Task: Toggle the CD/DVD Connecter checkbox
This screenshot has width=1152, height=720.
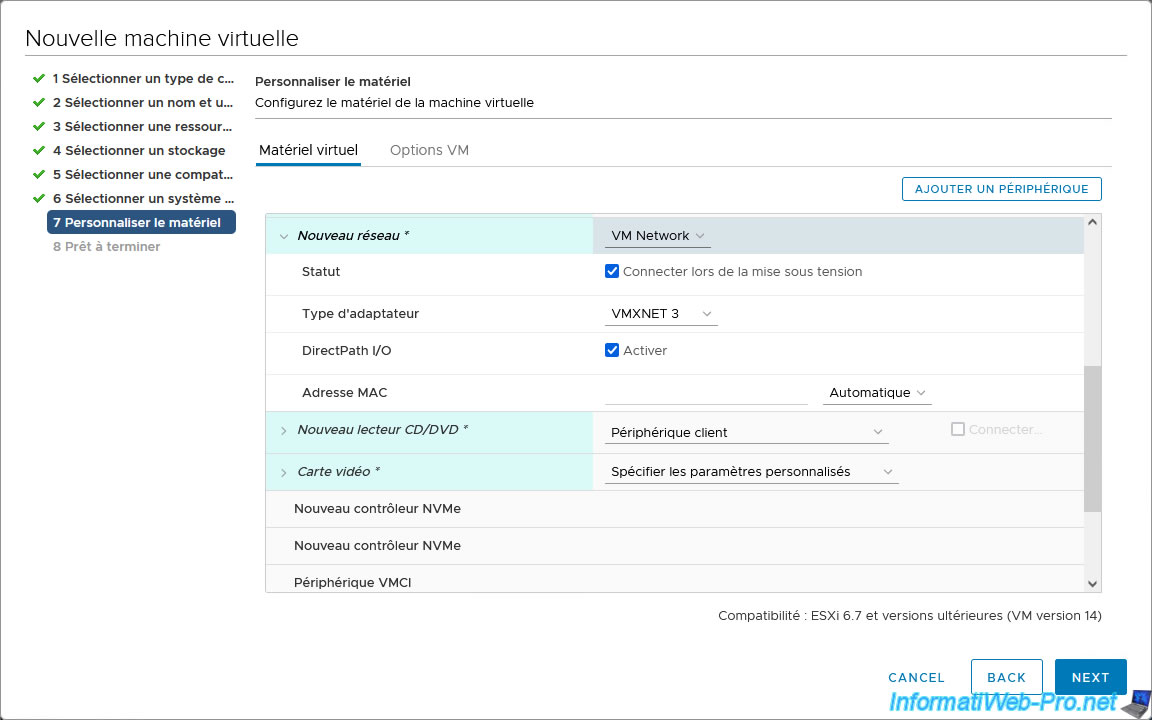Action: [958, 429]
